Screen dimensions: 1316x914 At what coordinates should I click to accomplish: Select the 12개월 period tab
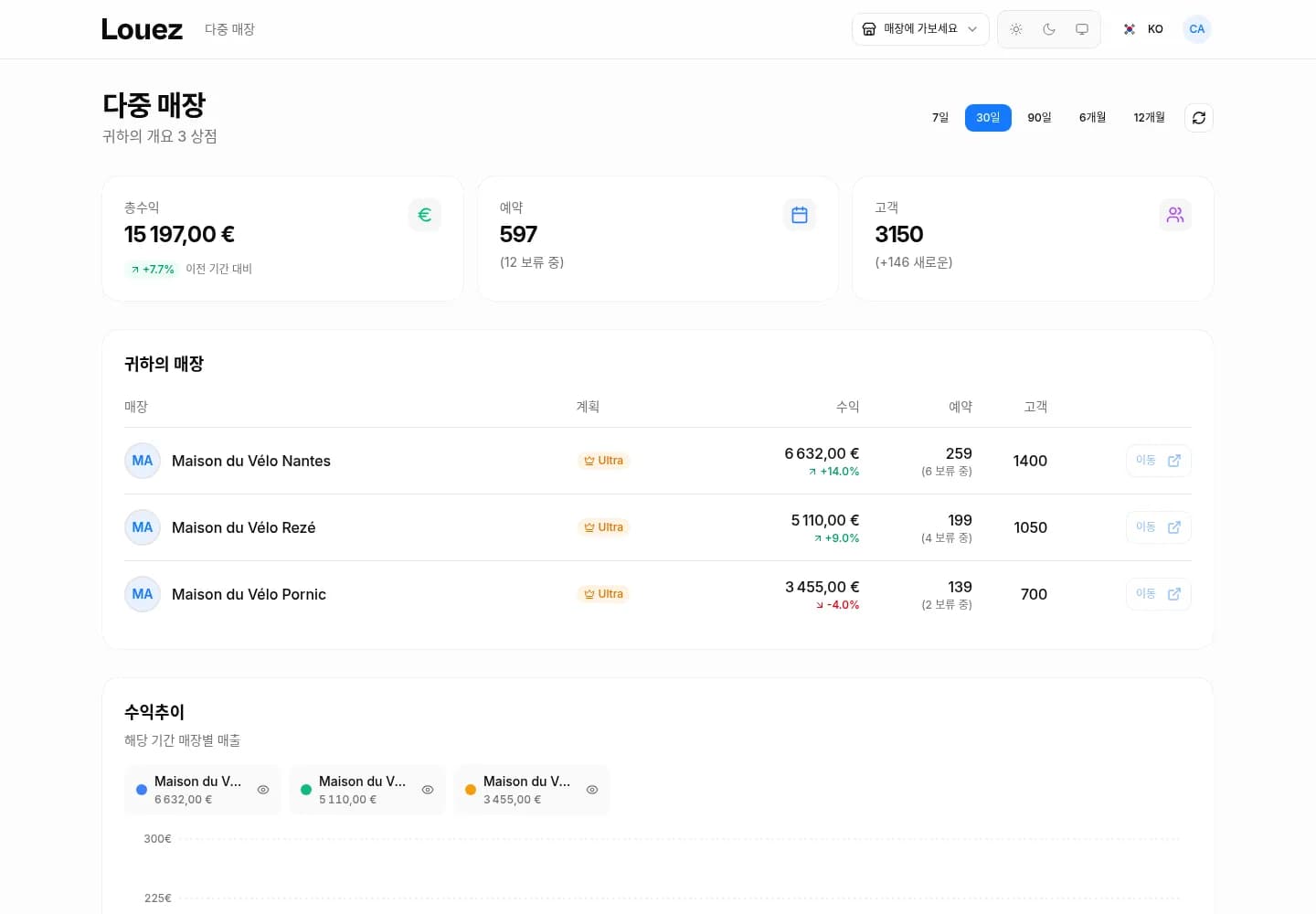(x=1150, y=118)
